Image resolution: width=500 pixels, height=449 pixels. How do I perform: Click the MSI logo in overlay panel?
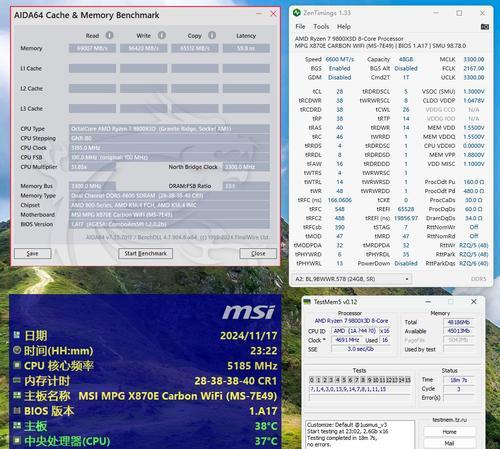tap(249, 312)
